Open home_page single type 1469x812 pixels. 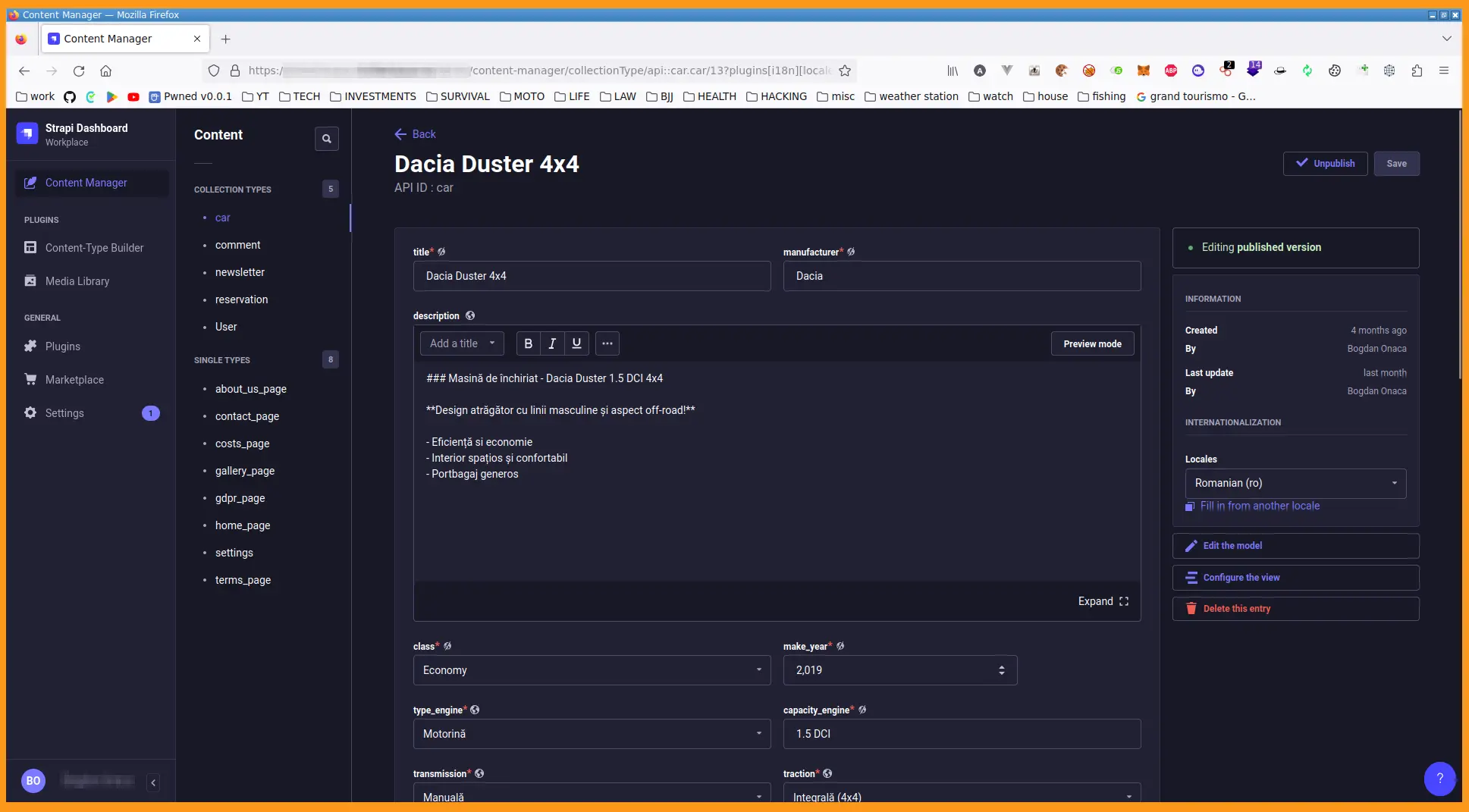(242, 525)
